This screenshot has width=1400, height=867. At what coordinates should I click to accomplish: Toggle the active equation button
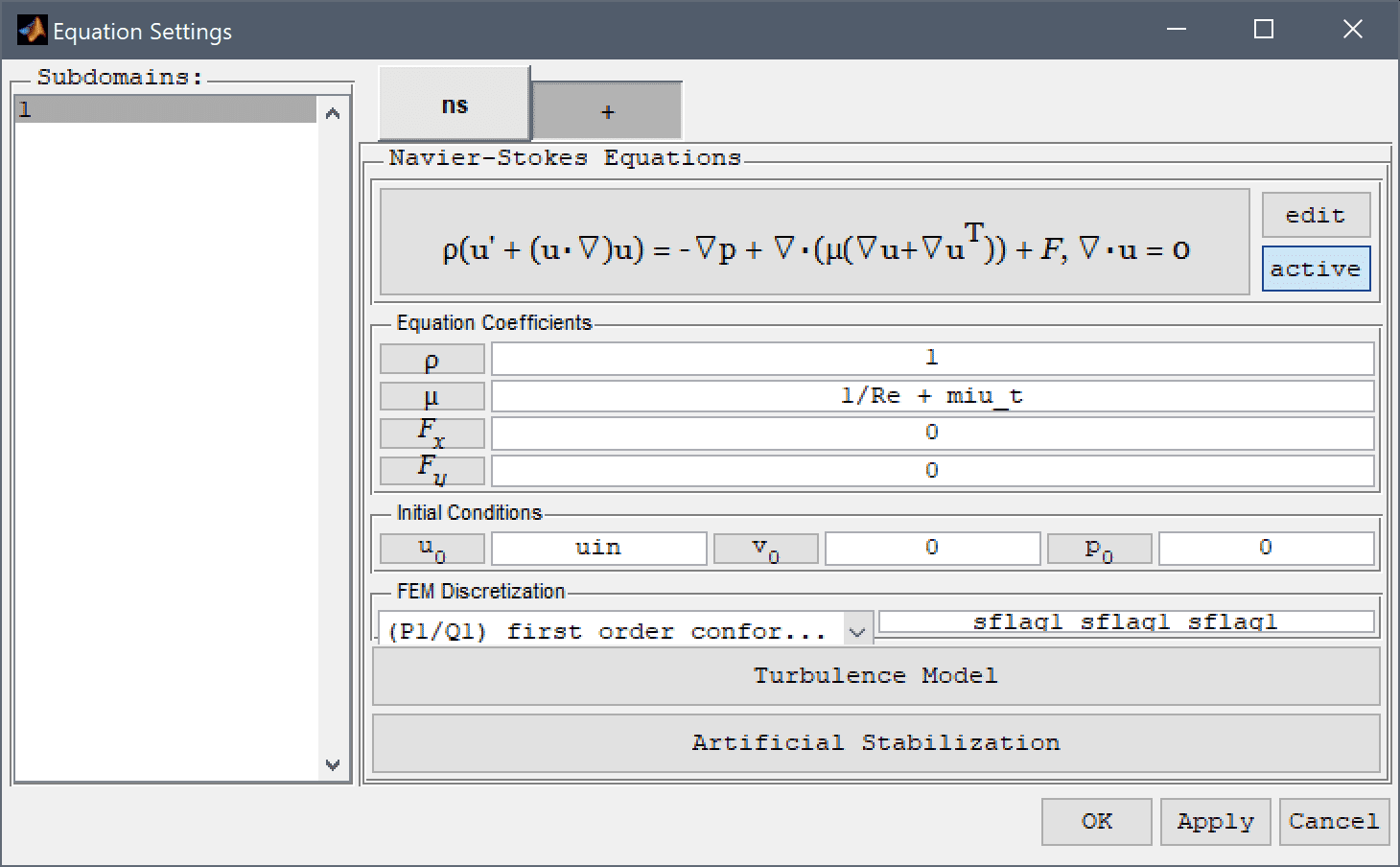click(x=1316, y=269)
